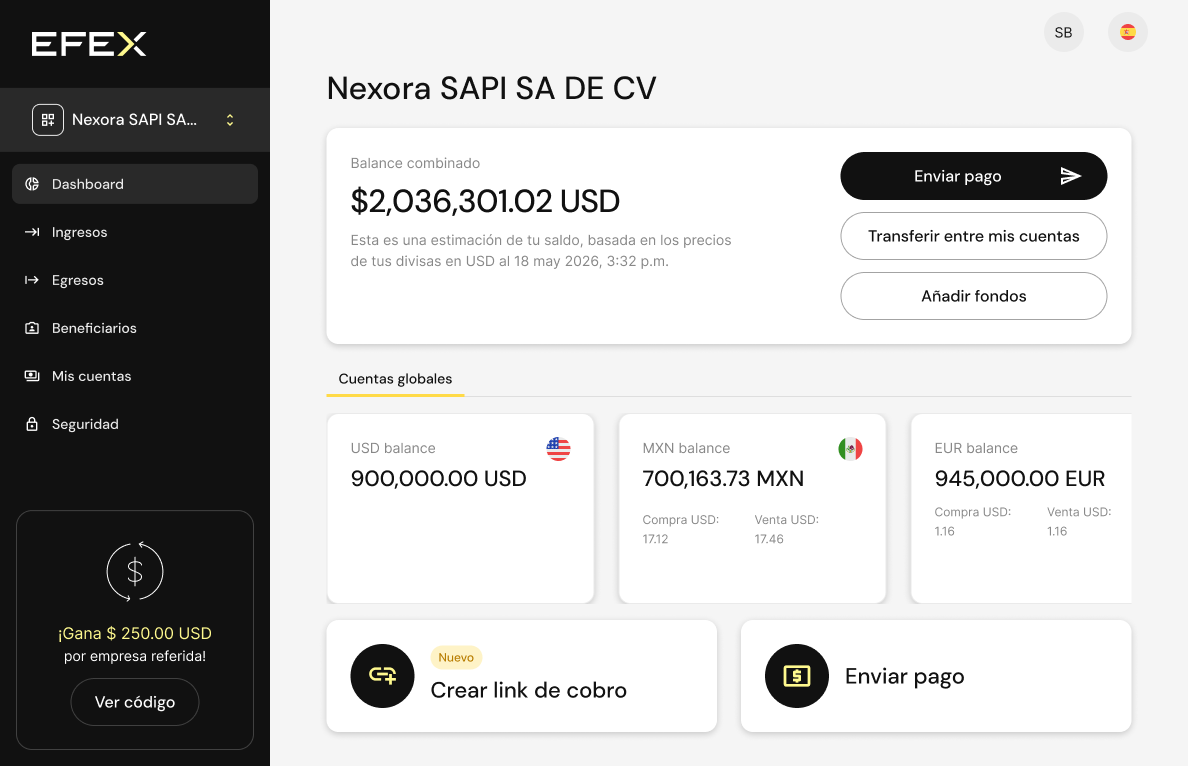
Task: Open Dashboard in the sidebar
Action: (x=135, y=184)
